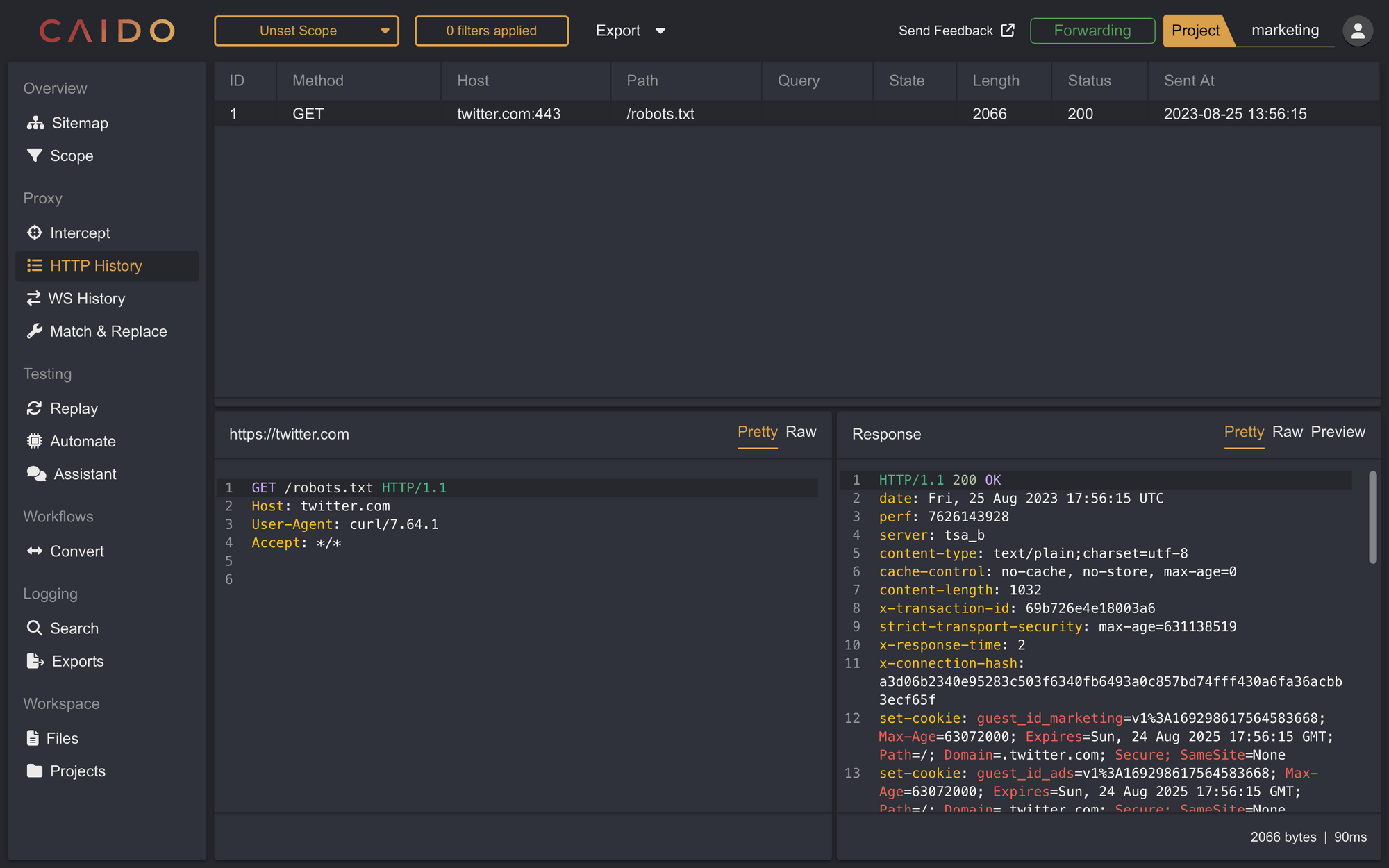The height and width of the screenshot is (868, 1389).
Task: Click the 'User-Agent' request header line
Action: click(x=344, y=524)
